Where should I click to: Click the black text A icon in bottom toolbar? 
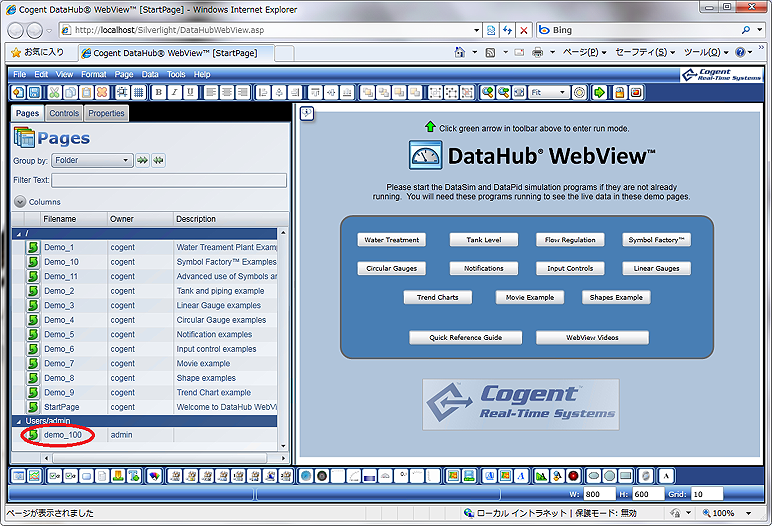pyautogui.click(x=666, y=476)
